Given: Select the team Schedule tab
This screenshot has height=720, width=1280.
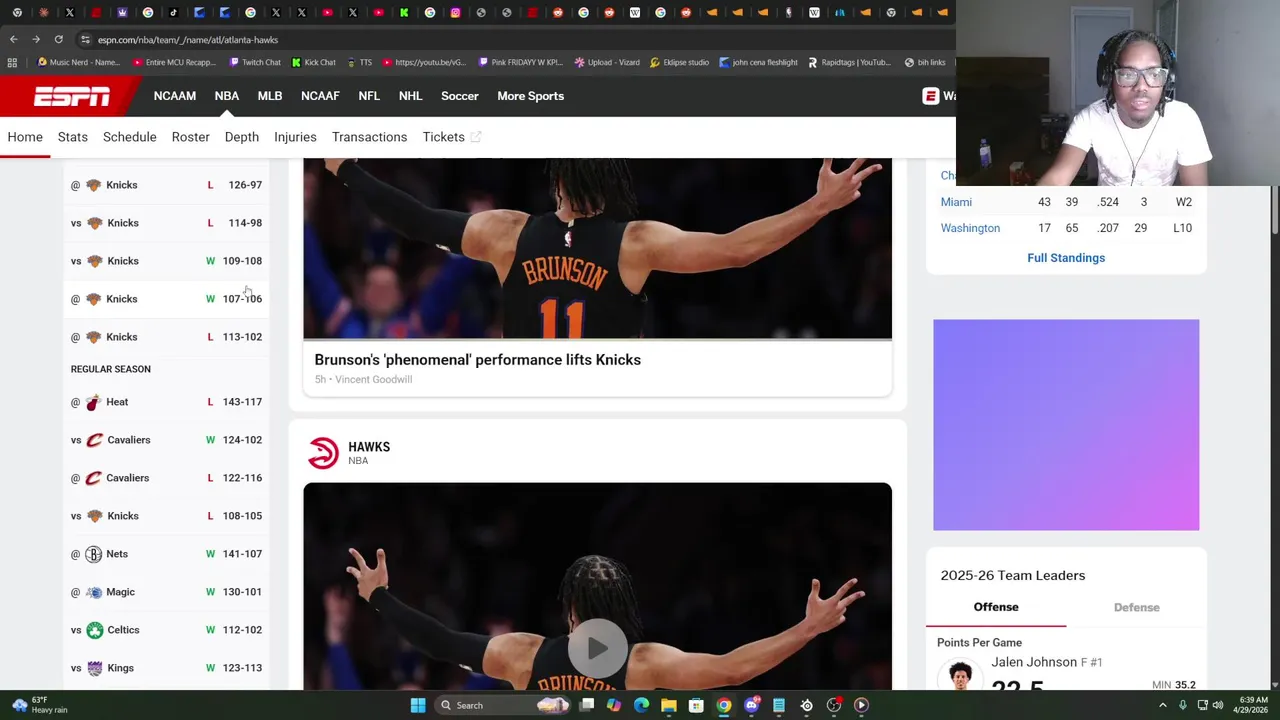Looking at the screenshot, I should click(x=129, y=137).
